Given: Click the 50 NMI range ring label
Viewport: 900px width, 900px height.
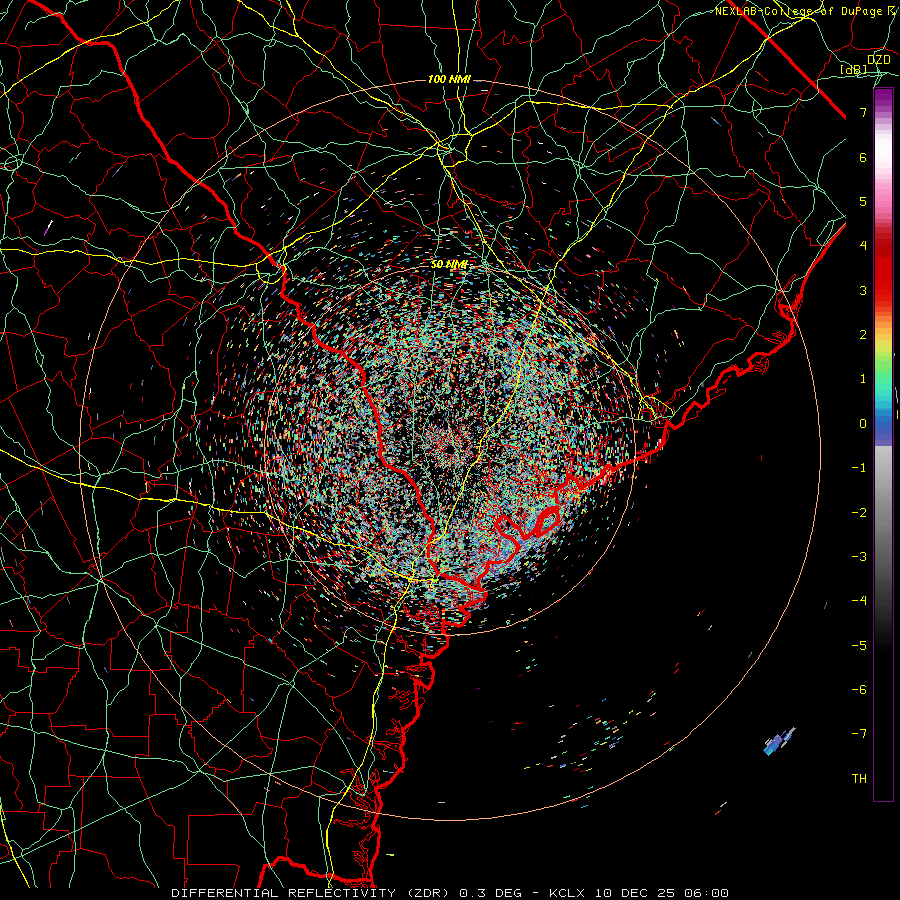Looking at the screenshot, I should (x=449, y=265).
